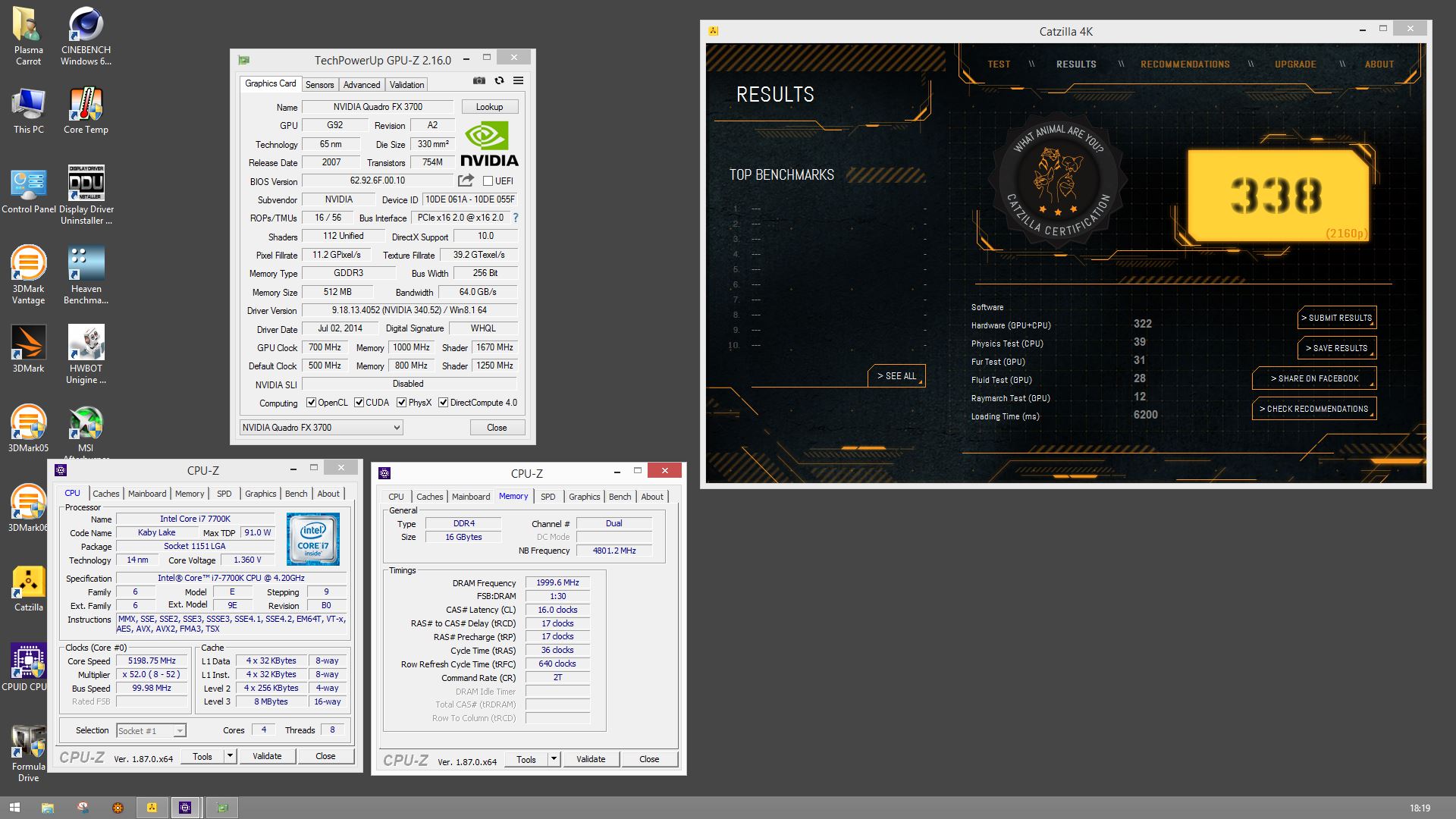Click the 338 score panel in Catzilla
Screen dimensions: 1456x819
1278,196
